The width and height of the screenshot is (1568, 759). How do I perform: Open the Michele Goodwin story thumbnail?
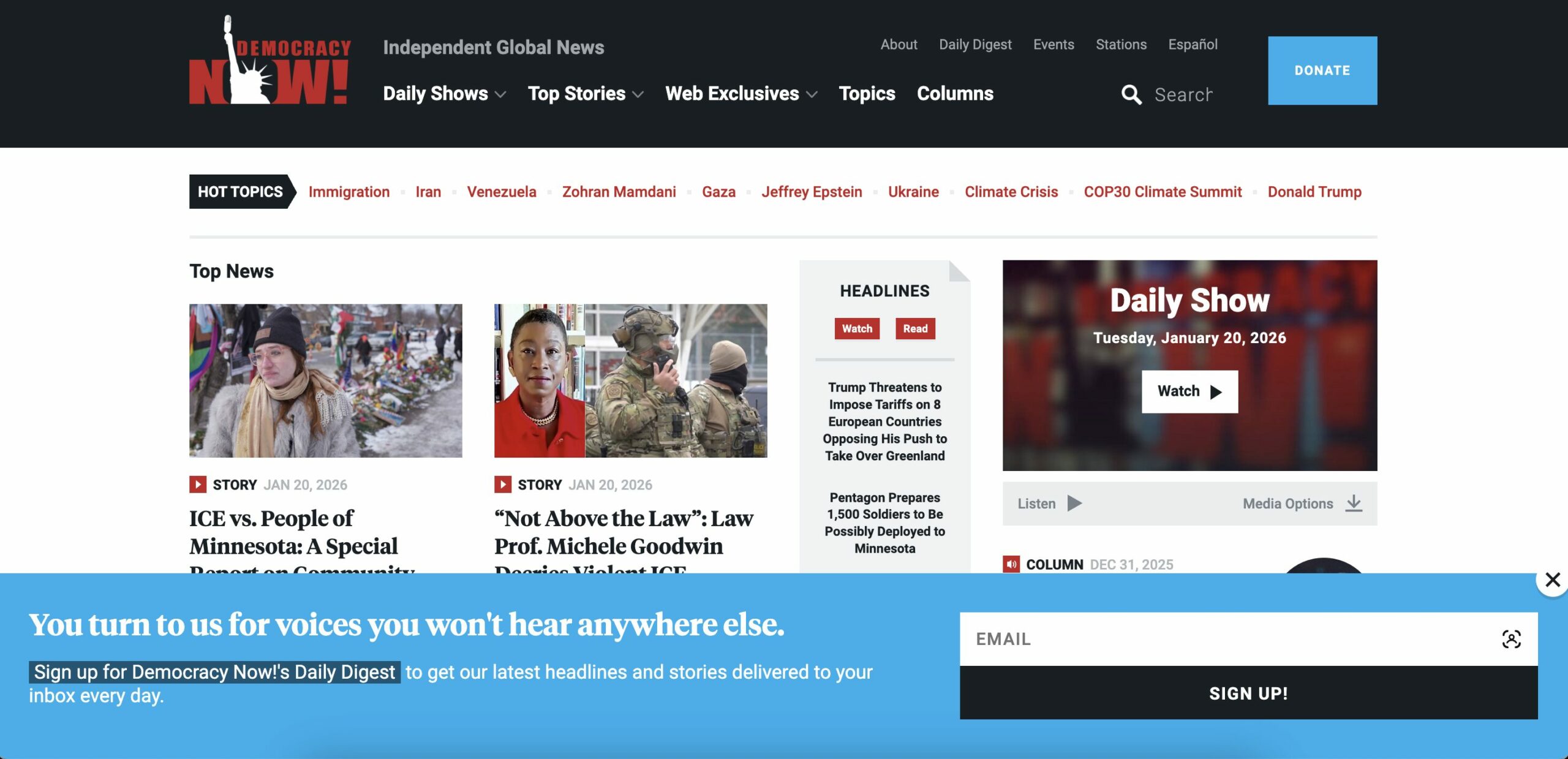click(x=630, y=380)
